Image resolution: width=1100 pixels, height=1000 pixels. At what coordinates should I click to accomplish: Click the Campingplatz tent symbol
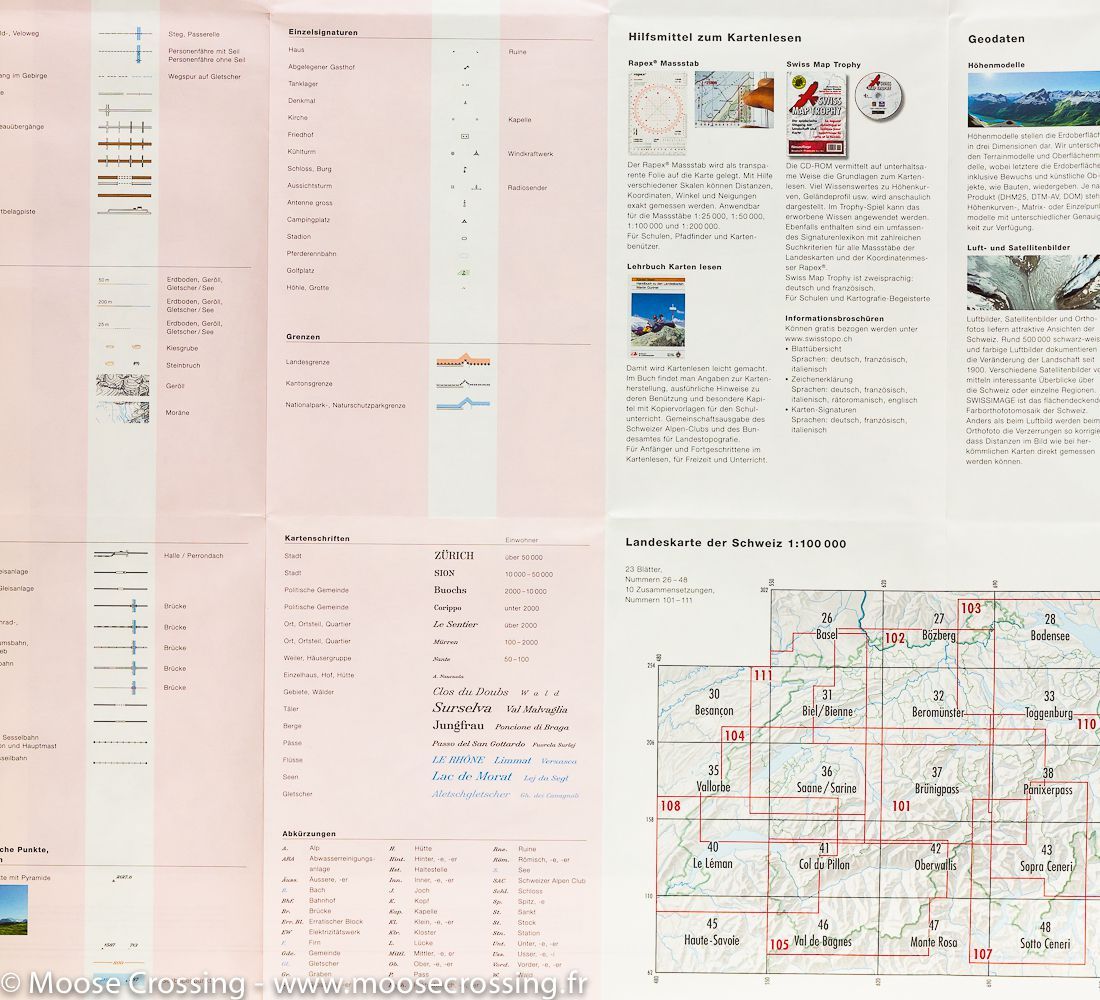464,220
